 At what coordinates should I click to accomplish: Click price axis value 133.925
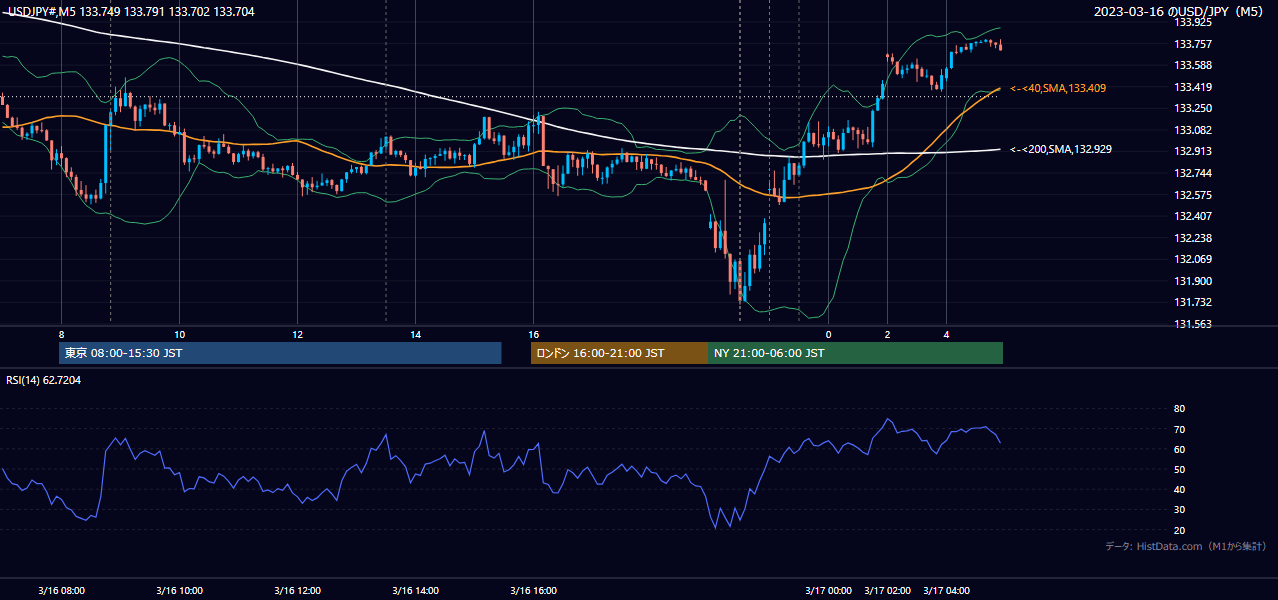[x=1193, y=22]
